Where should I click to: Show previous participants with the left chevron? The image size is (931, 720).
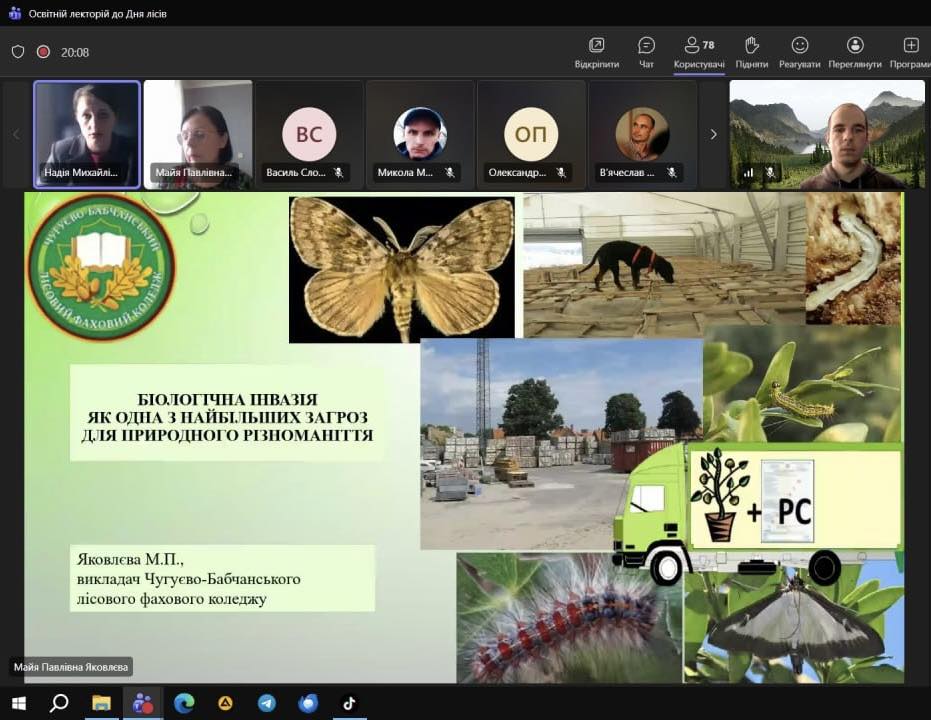tap(16, 134)
